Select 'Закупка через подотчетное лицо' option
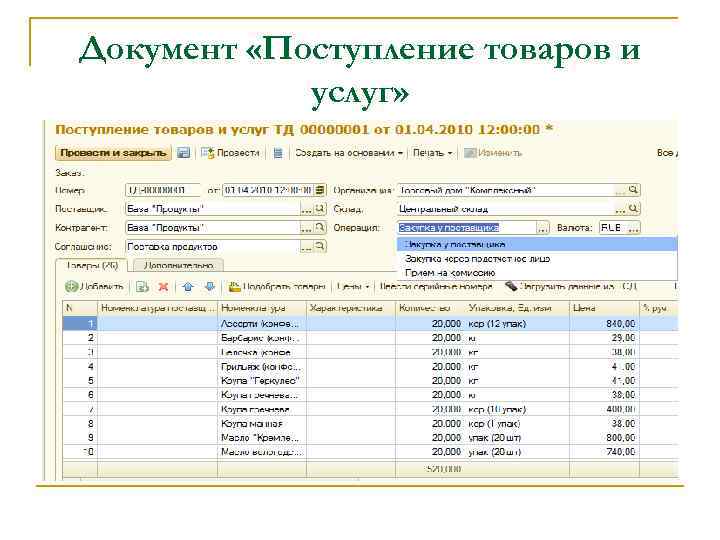Screen dimensions: 720x540 point(537,259)
